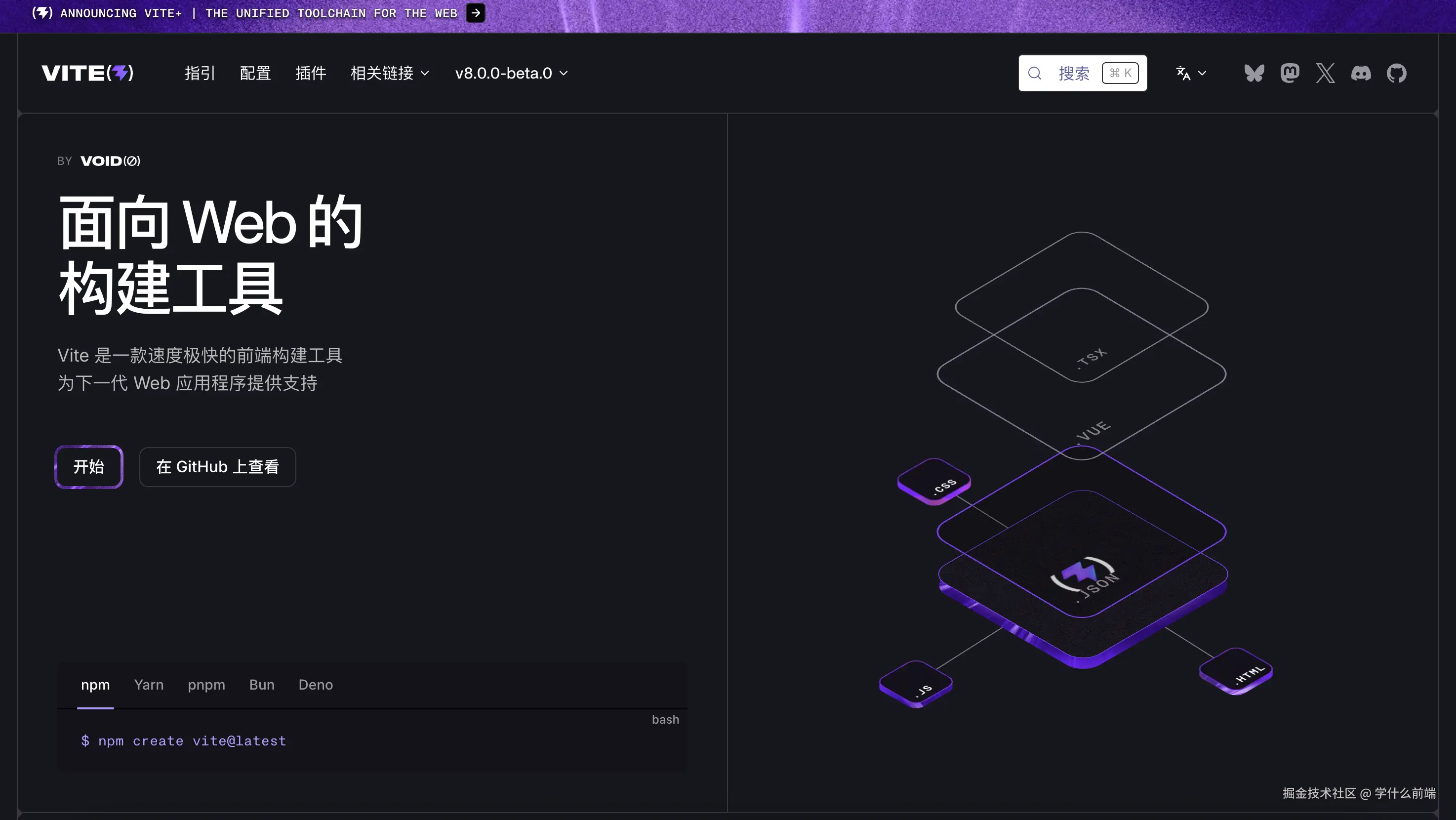Open the Mastodon social link icon
Screen dimensions: 1456x820
tap(1290, 74)
